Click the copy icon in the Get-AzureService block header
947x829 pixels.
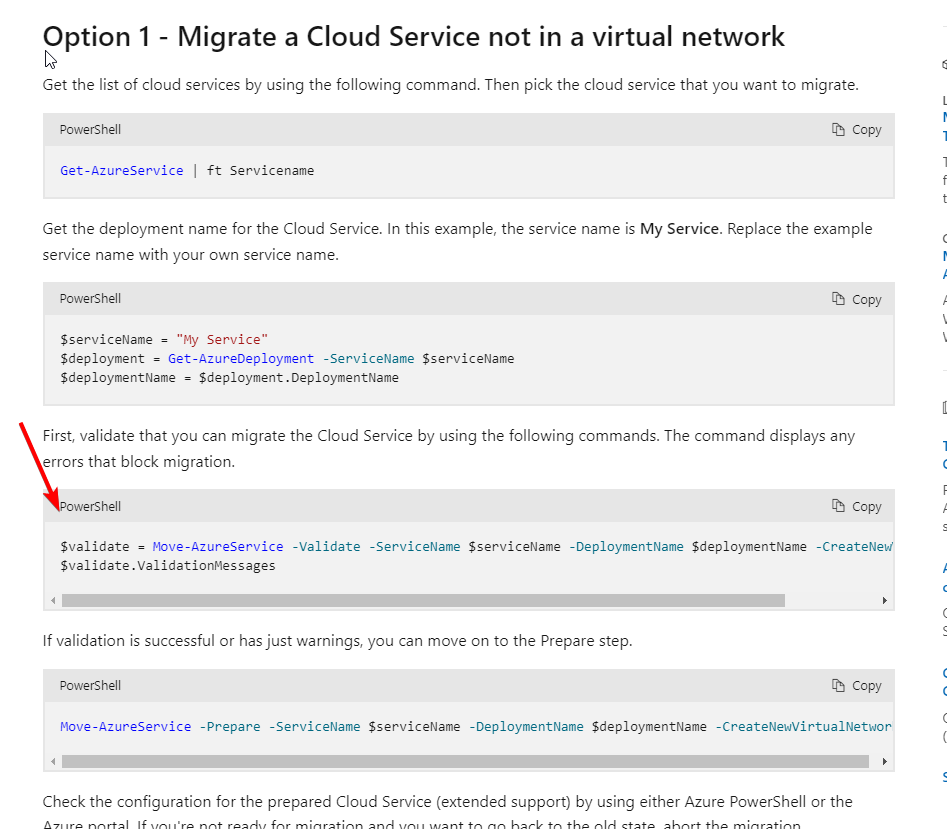838,129
